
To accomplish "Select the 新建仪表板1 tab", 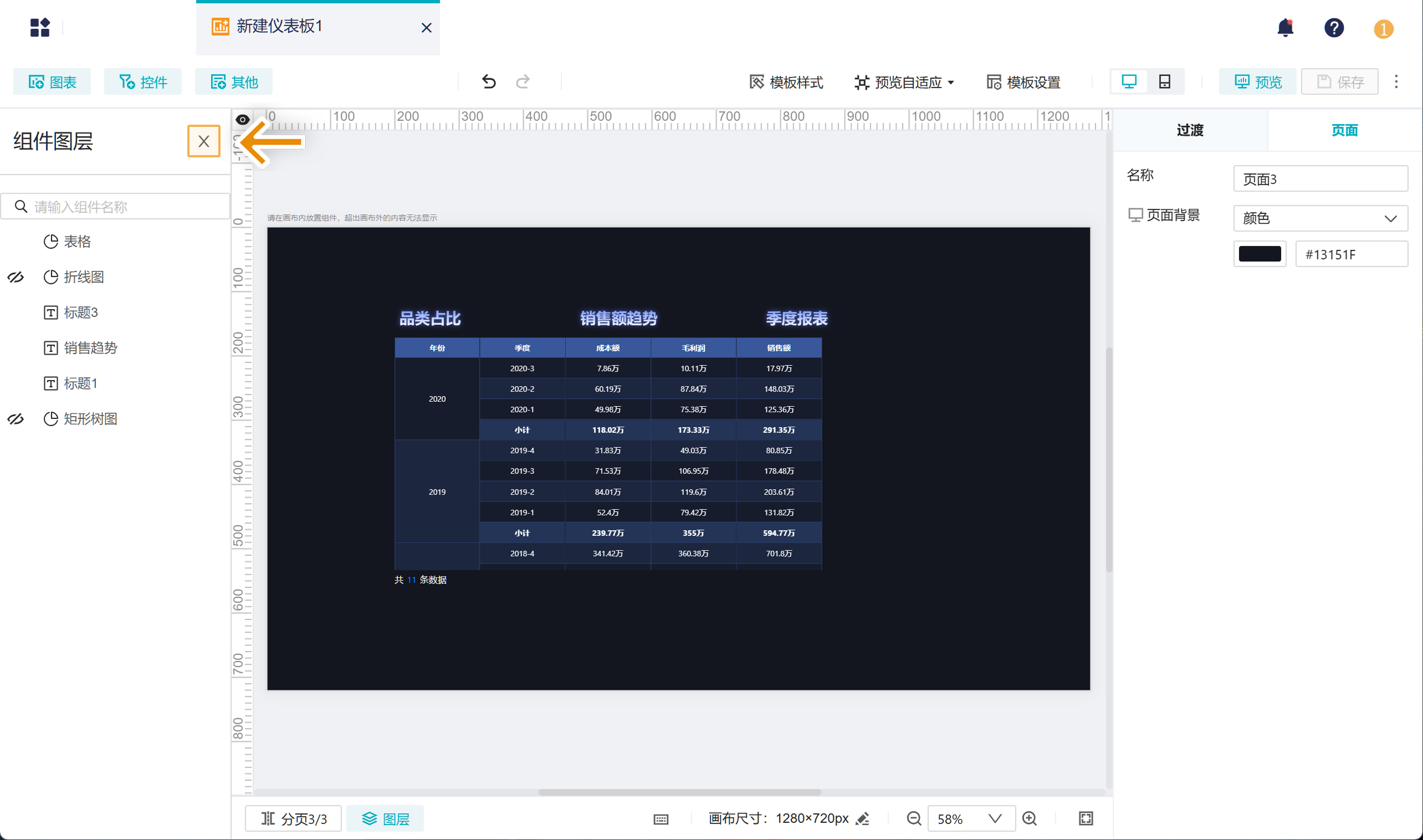I will tap(279, 27).
